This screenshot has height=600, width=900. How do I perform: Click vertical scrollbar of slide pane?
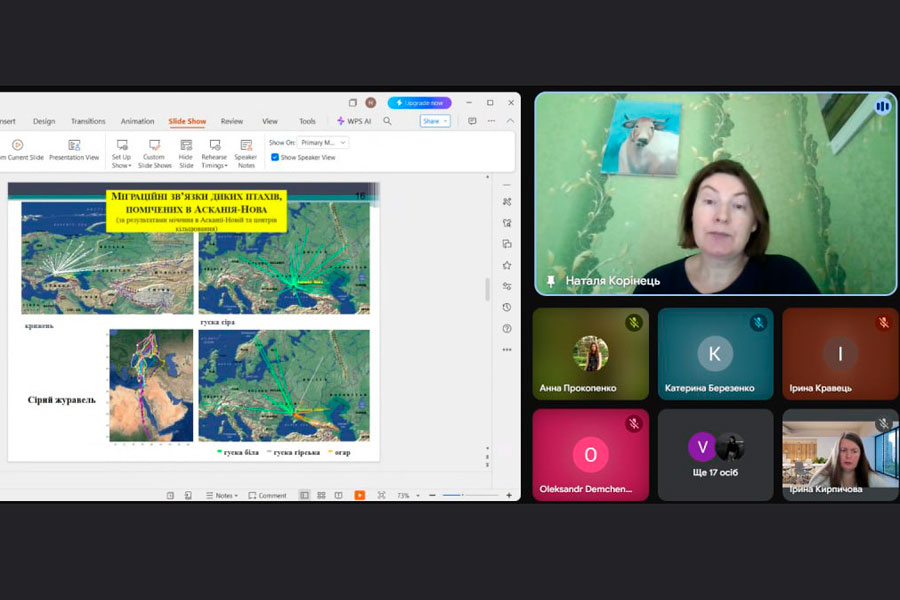coord(487,289)
